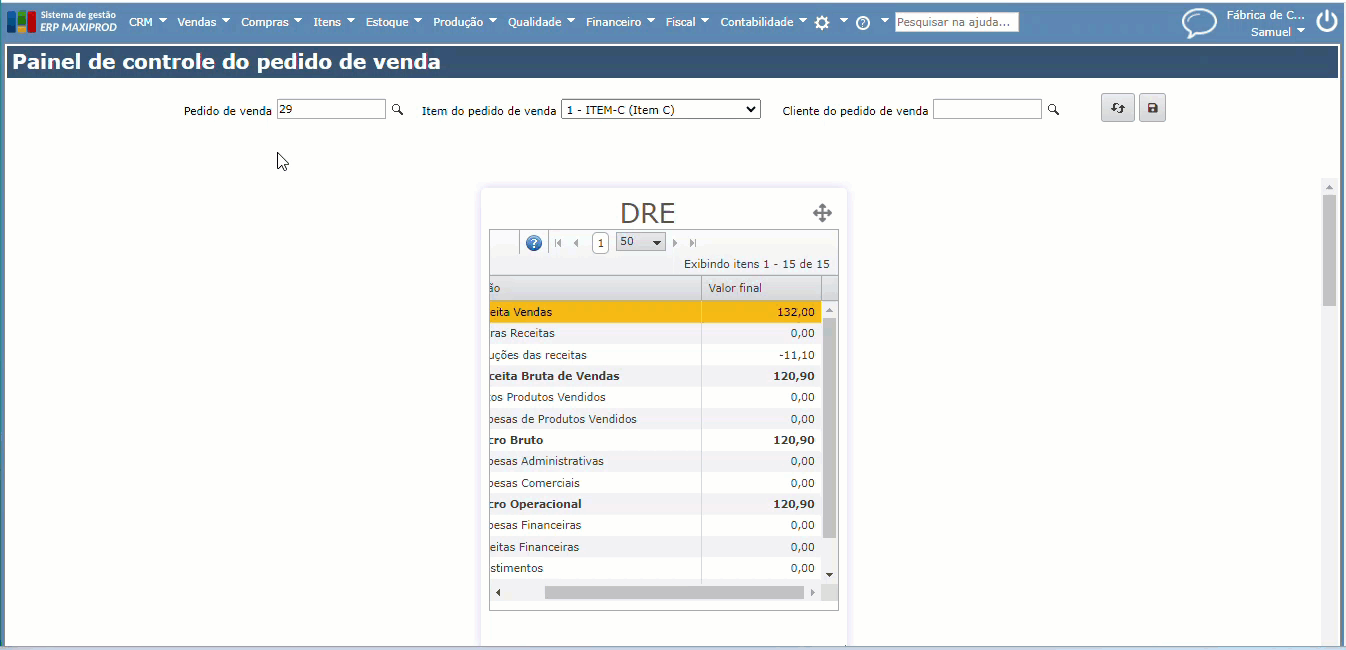Expand the Samuel user dropdown
Viewport: 1346px width, 650px height.
pos(1278,32)
